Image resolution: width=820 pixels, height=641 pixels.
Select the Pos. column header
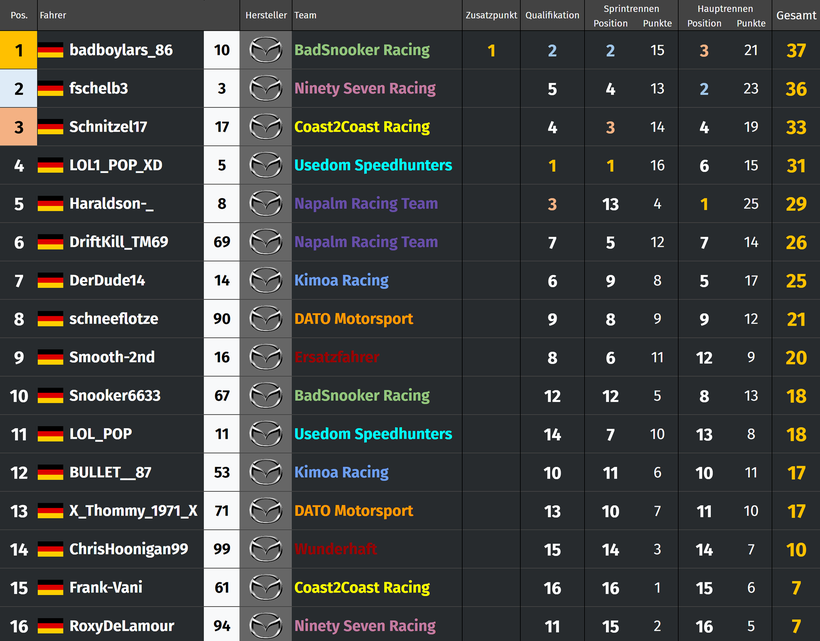19,15
